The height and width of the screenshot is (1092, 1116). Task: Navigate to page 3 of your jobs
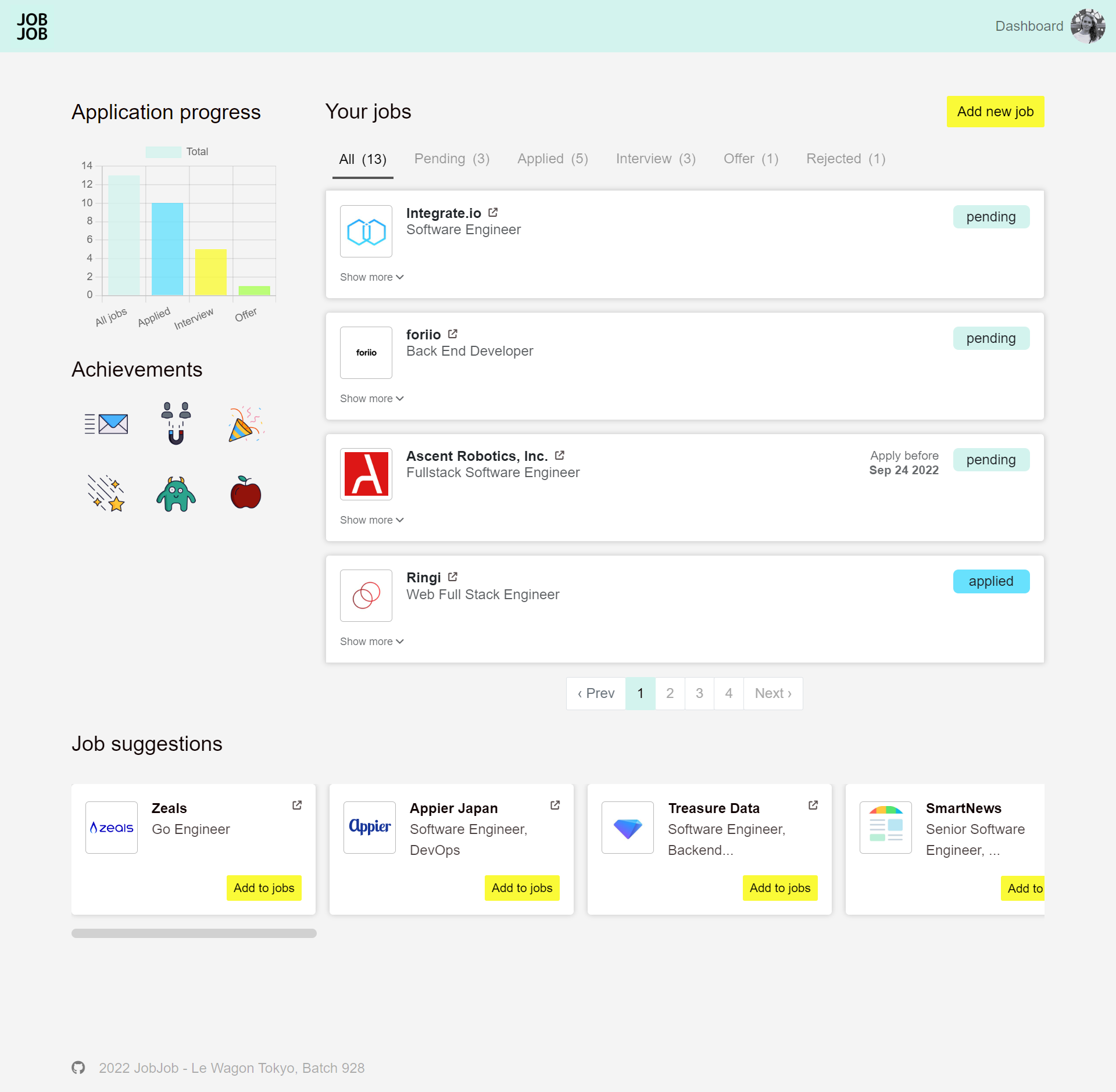(699, 693)
